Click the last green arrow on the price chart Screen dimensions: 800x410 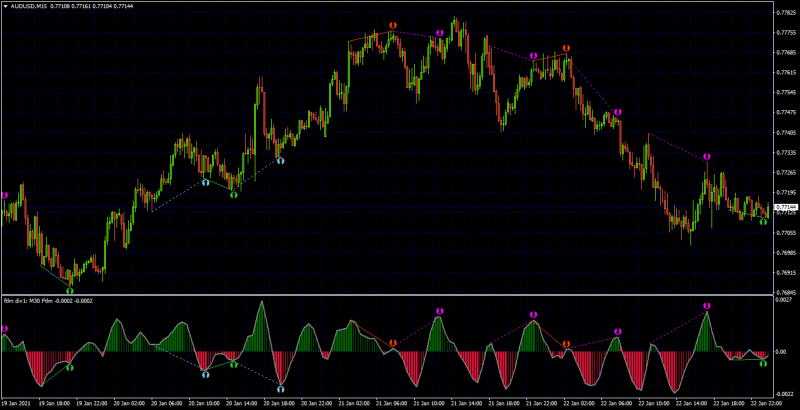click(763, 222)
